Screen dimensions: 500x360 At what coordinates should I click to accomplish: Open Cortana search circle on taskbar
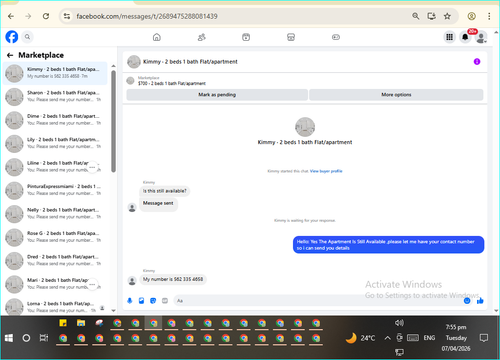tap(26, 338)
